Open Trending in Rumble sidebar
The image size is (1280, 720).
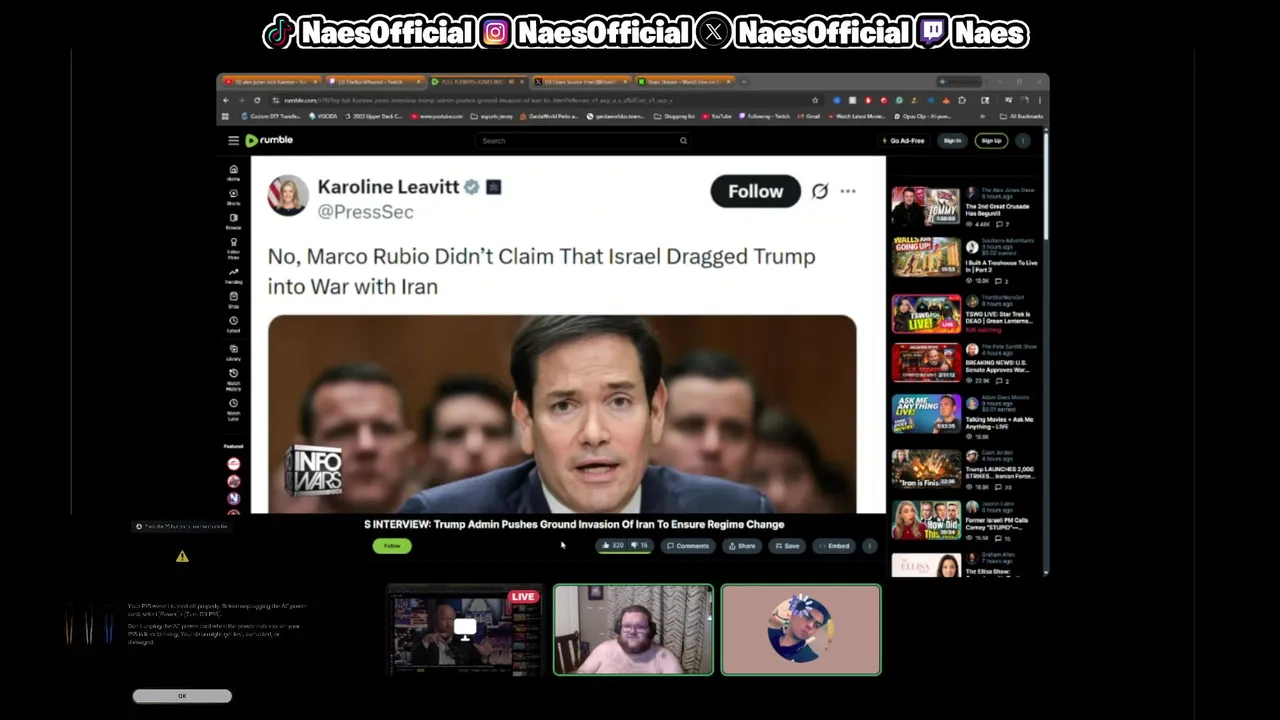coord(233,275)
